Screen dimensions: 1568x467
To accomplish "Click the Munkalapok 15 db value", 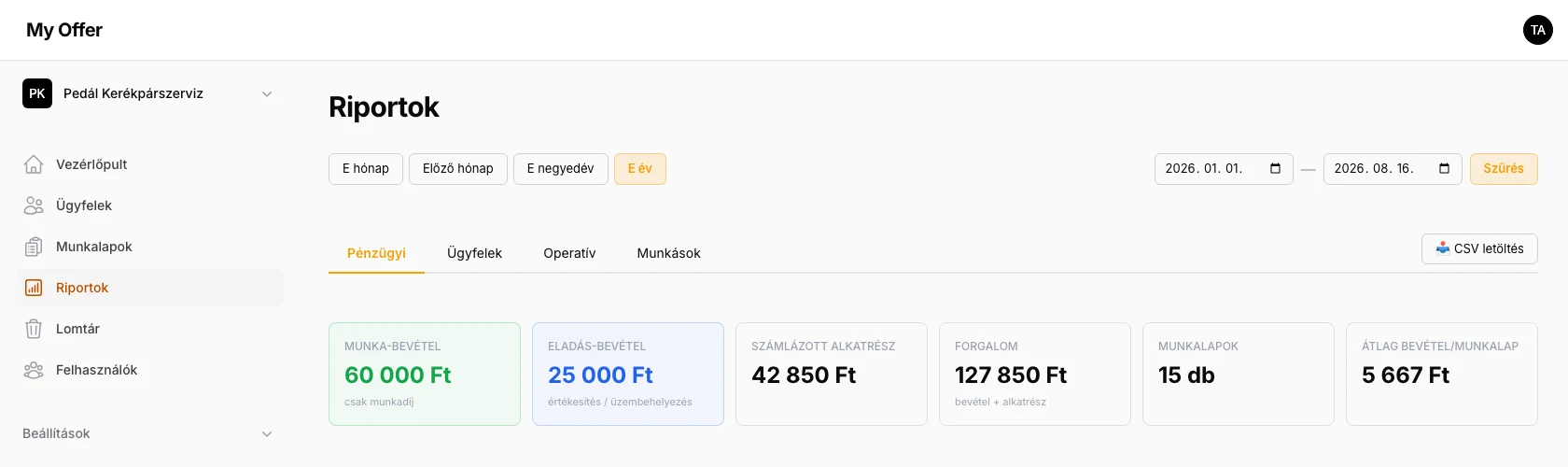I will 1186,375.
